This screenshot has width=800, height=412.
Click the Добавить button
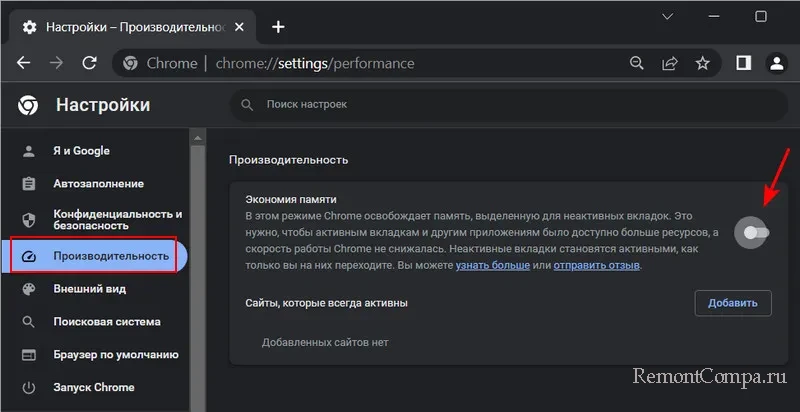pyautogui.click(x=732, y=302)
